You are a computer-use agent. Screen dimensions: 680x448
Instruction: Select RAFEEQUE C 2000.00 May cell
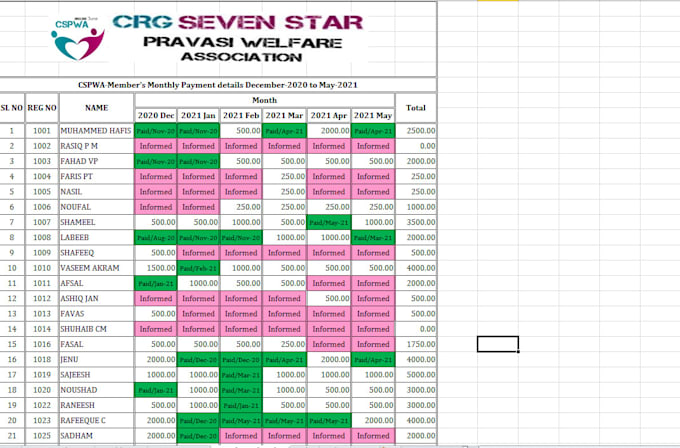click(x=373, y=420)
